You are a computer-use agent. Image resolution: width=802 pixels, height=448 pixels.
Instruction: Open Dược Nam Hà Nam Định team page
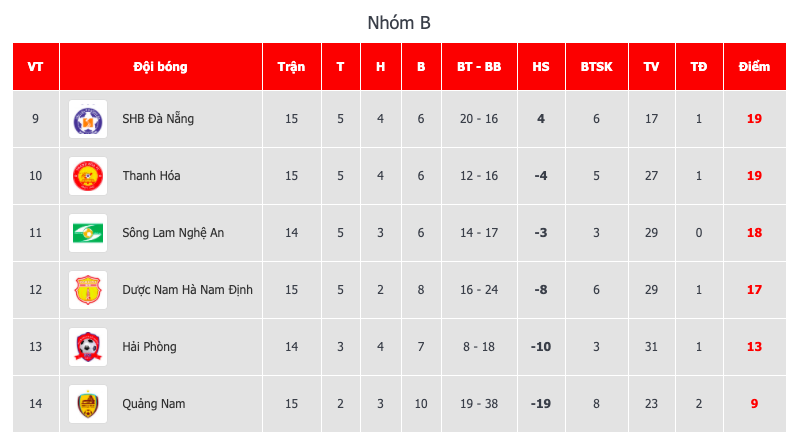click(187, 290)
